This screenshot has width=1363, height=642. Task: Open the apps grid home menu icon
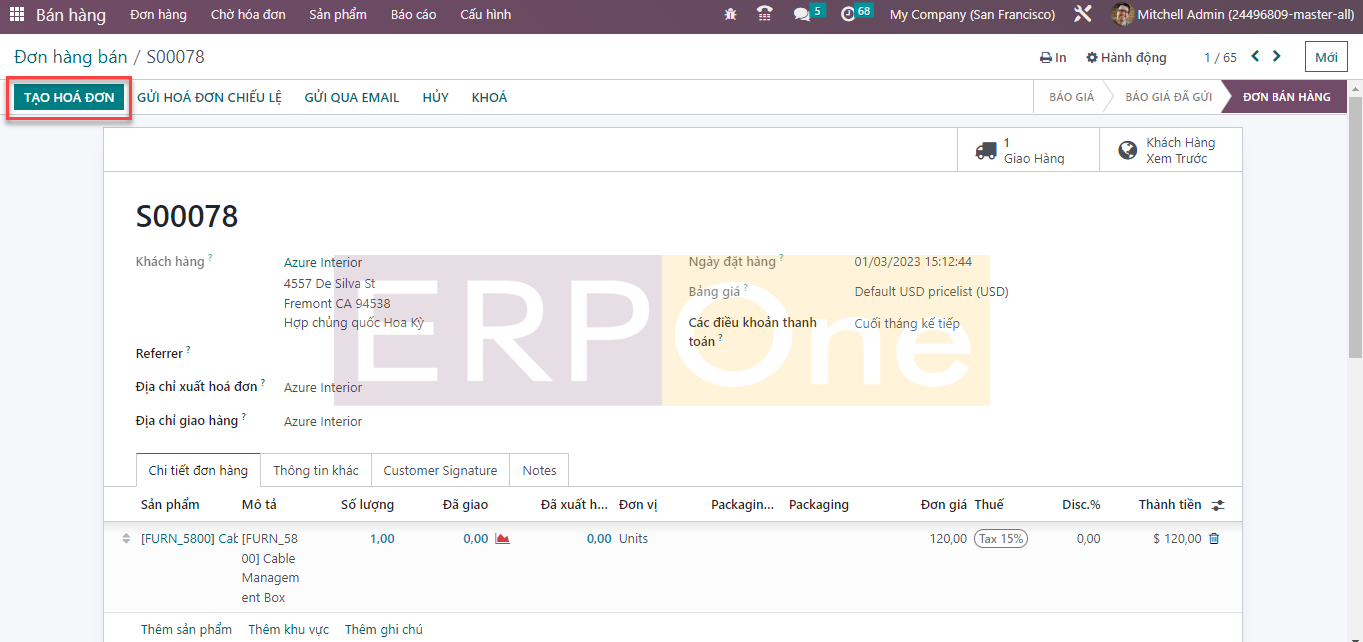[17, 15]
